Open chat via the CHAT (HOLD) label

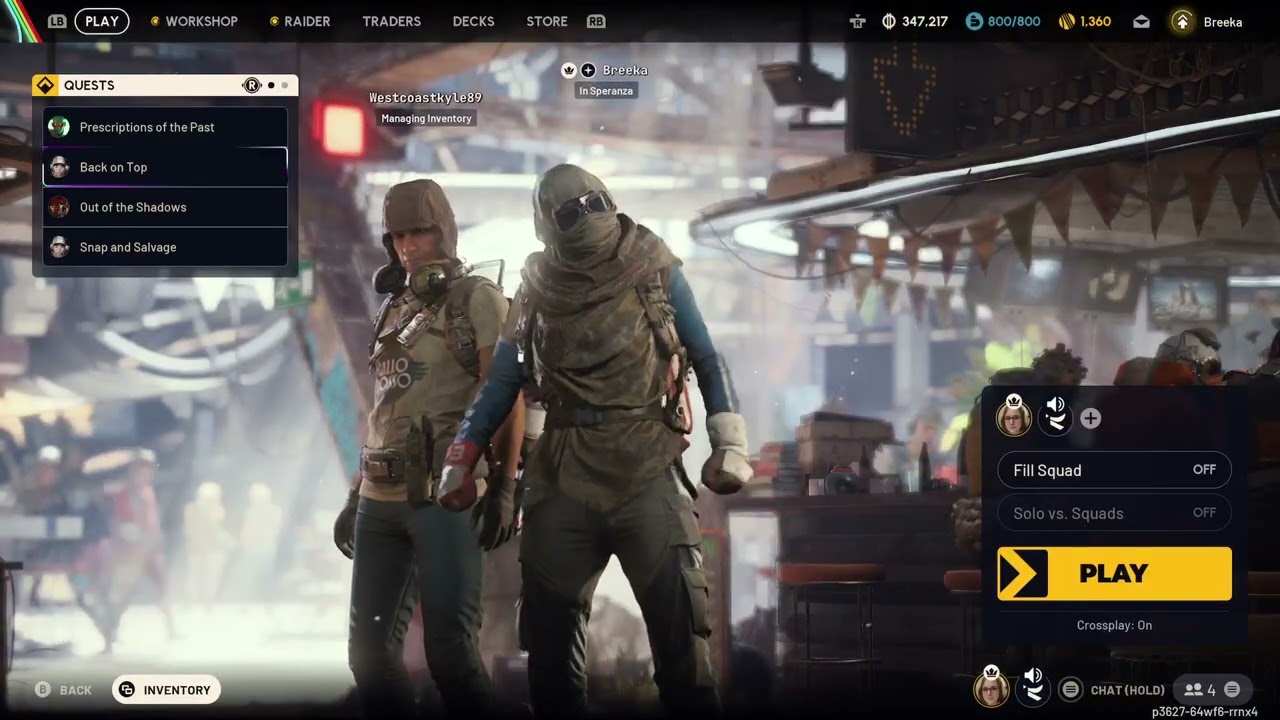[1128, 690]
